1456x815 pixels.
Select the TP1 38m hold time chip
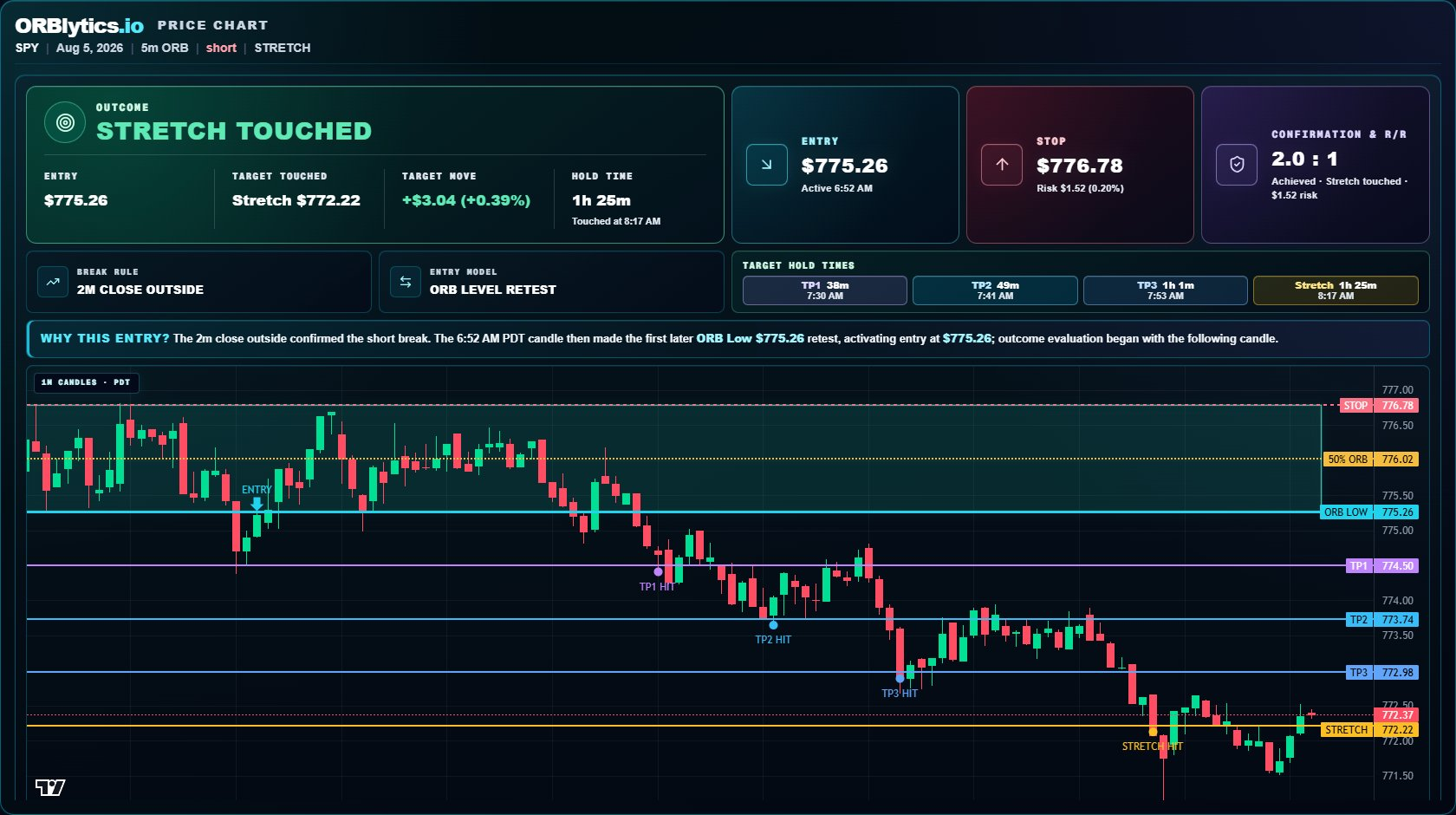[825, 290]
